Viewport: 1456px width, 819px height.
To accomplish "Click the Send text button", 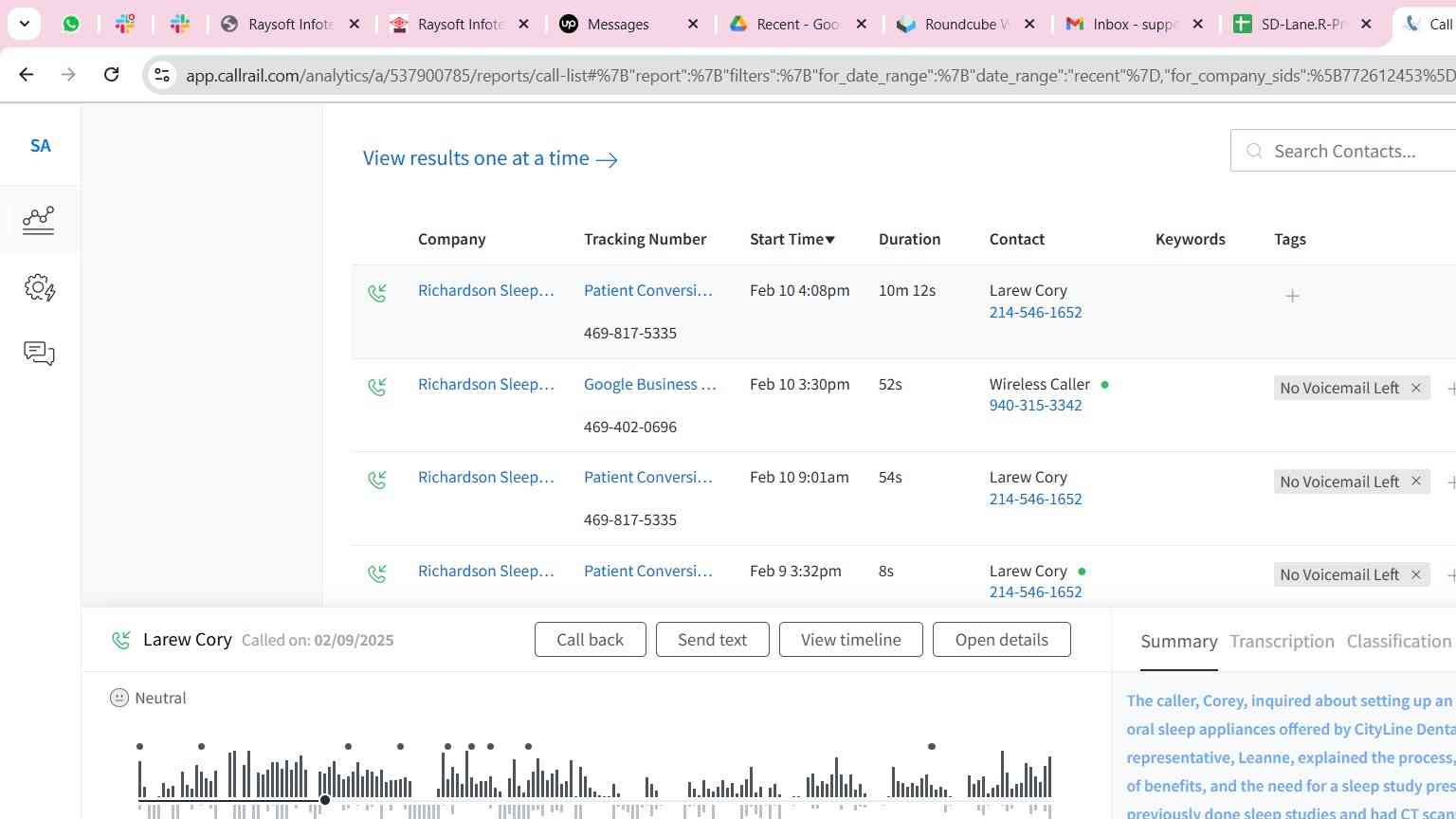I will (712, 640).
